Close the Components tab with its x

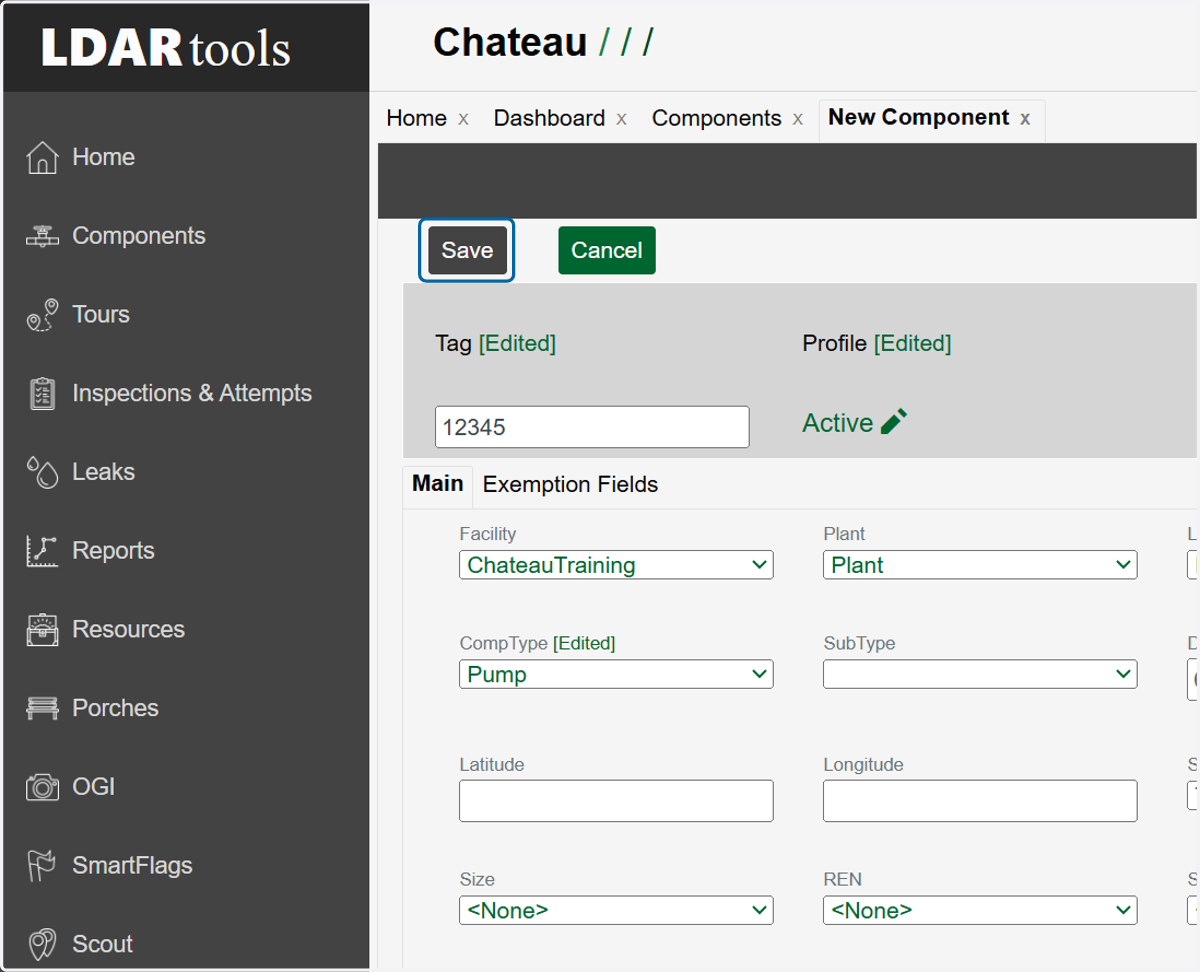pos(798,119)
